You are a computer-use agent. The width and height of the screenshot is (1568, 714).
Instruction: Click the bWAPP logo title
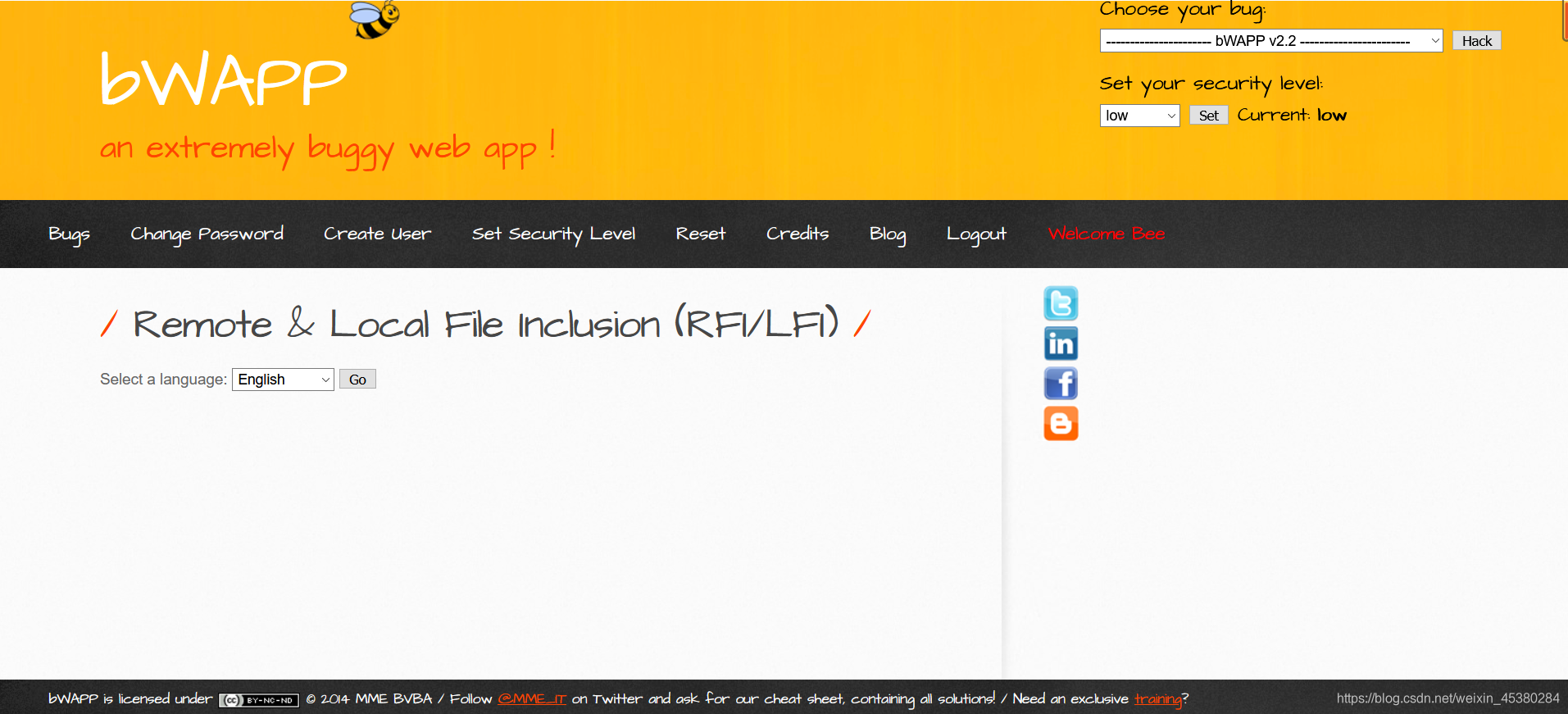coord(224,80)
